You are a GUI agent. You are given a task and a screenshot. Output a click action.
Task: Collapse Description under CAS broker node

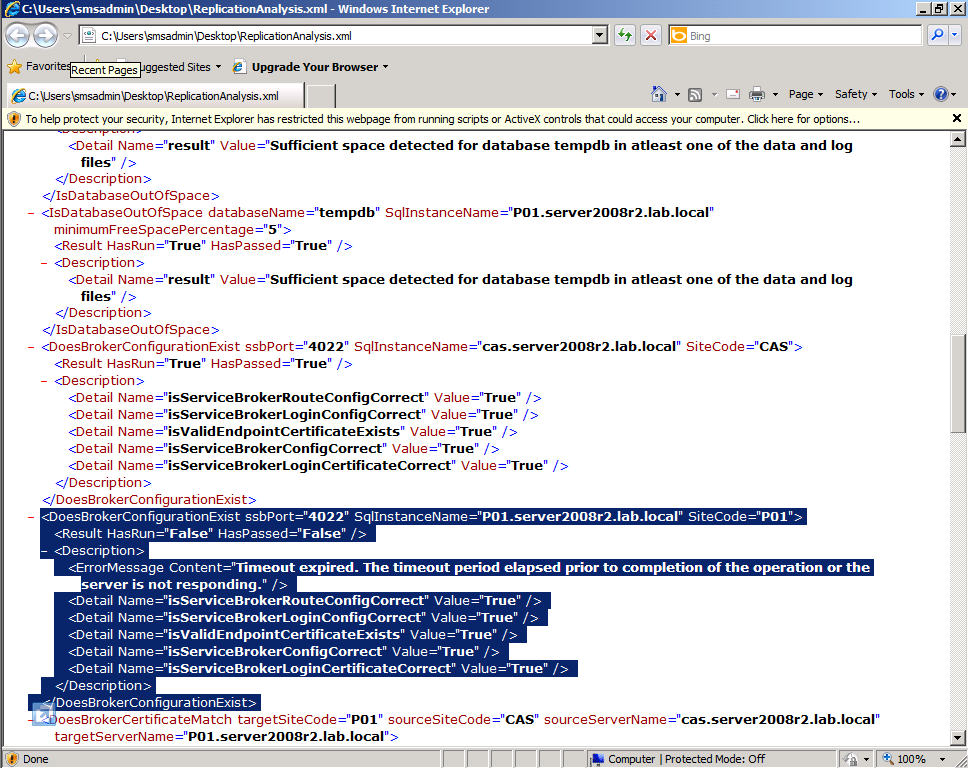[44, 381]
